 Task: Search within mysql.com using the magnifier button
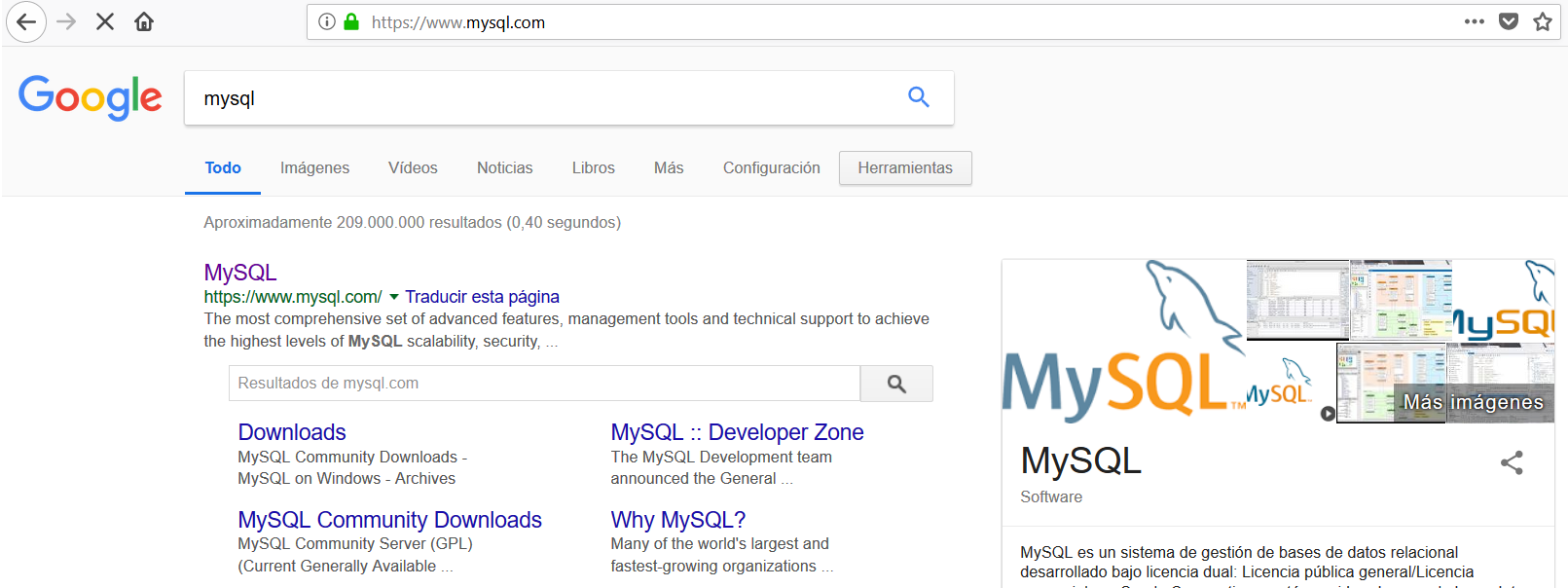click(896, 384)
